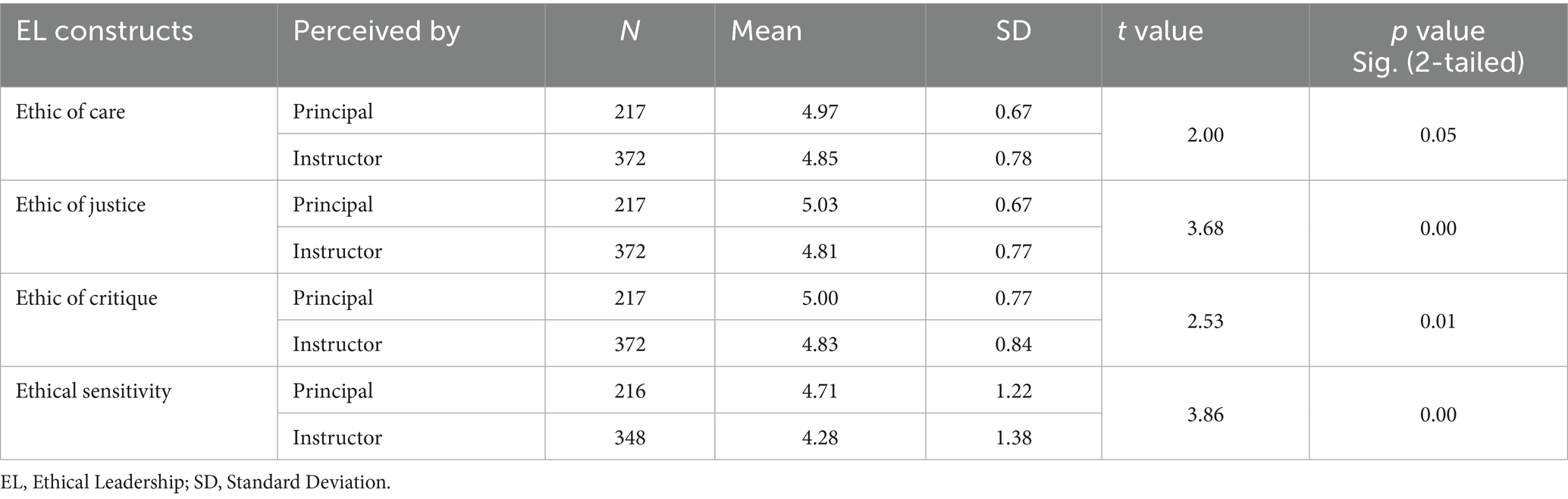The width and height of the screenshot is (1568, 499).
Task: Click the SD value 1.38
Action: 1013,438
